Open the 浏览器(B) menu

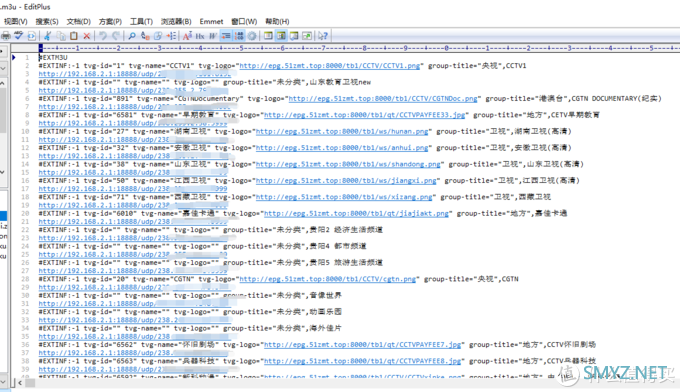(176, 21)
